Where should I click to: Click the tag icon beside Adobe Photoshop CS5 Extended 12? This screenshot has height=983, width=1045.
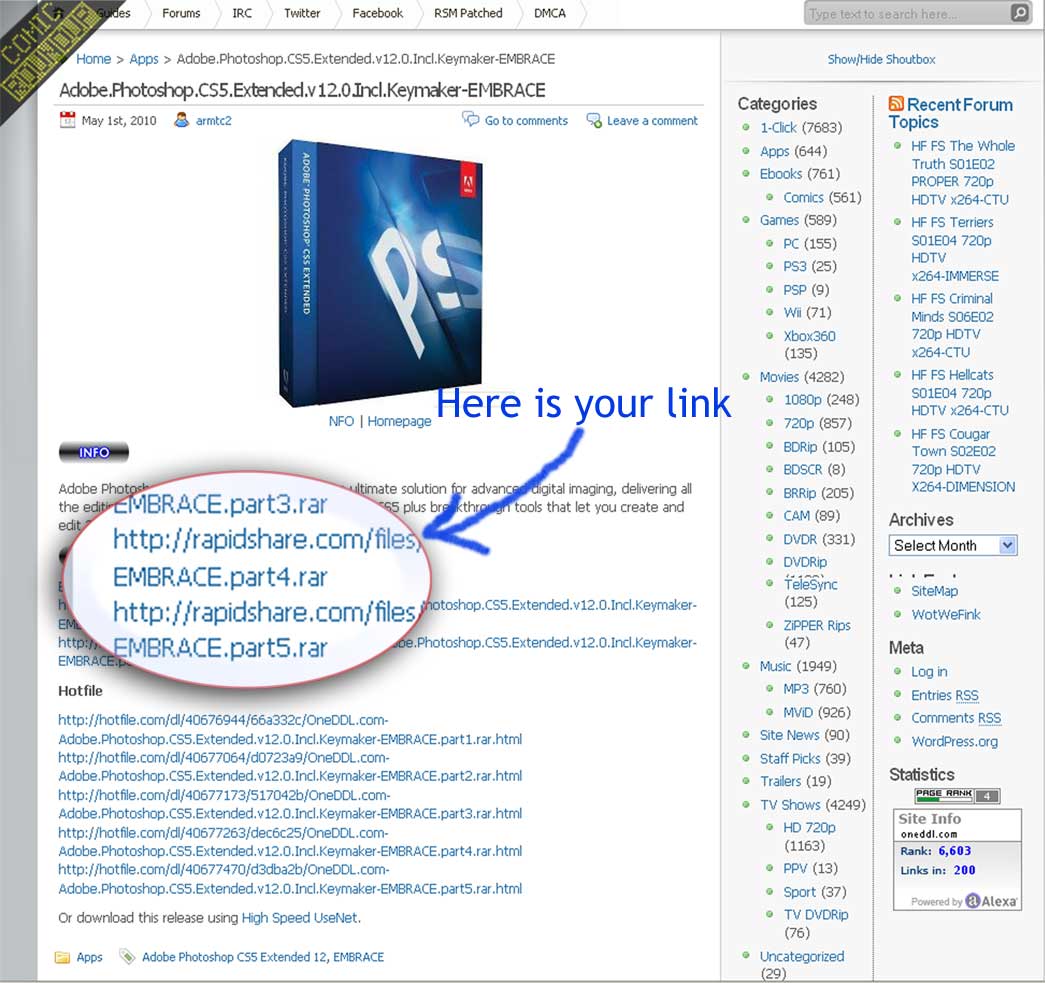(126, 956)
